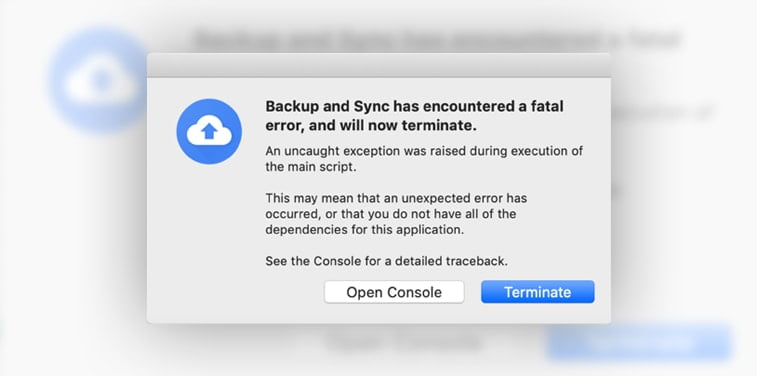757x376 pixels.
Task: Select the bold fatal error heading text
Action: tap(414, 116)
